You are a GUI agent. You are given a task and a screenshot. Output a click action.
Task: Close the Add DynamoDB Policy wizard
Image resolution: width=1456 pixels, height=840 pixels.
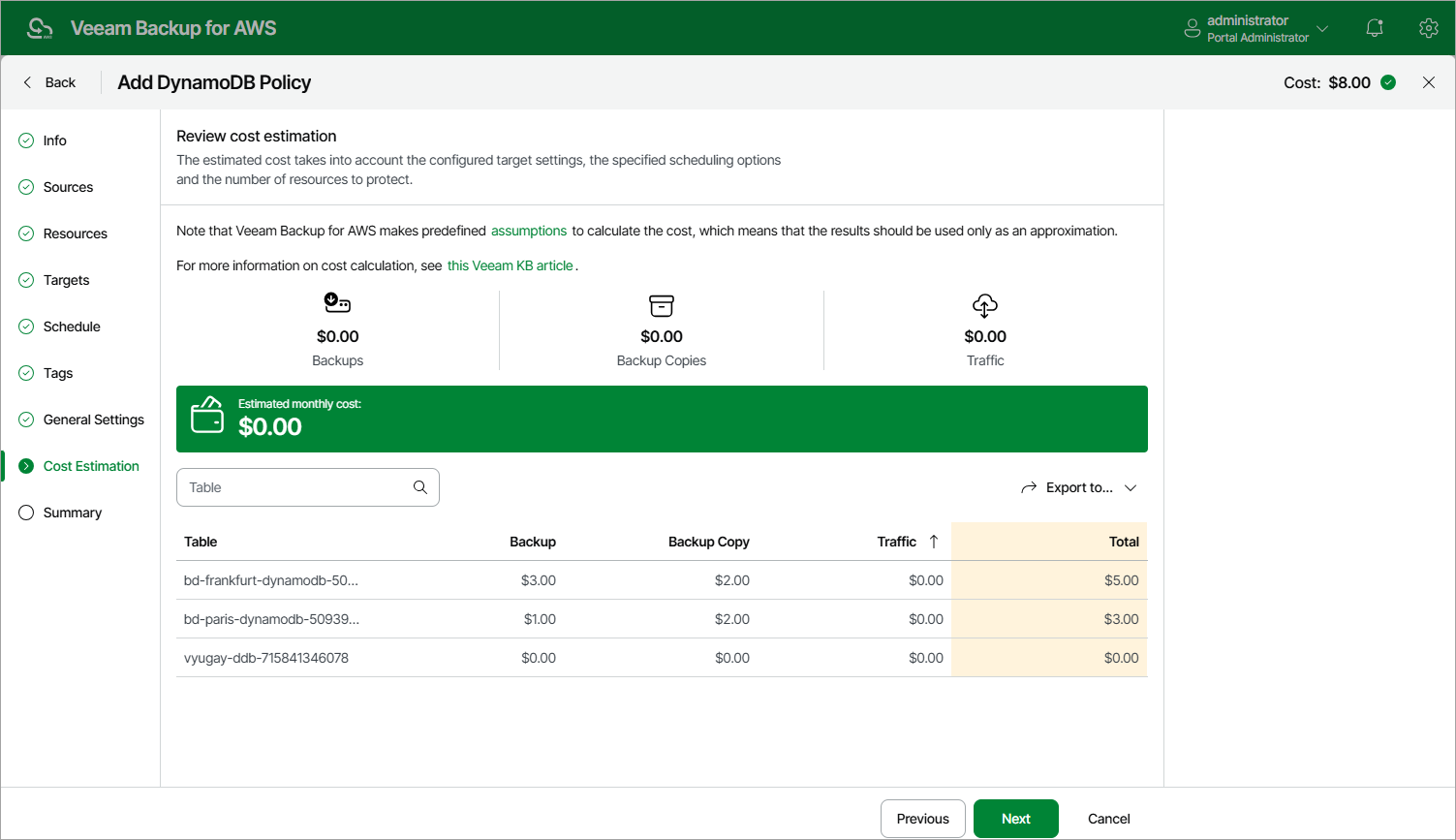point(1428,82)
